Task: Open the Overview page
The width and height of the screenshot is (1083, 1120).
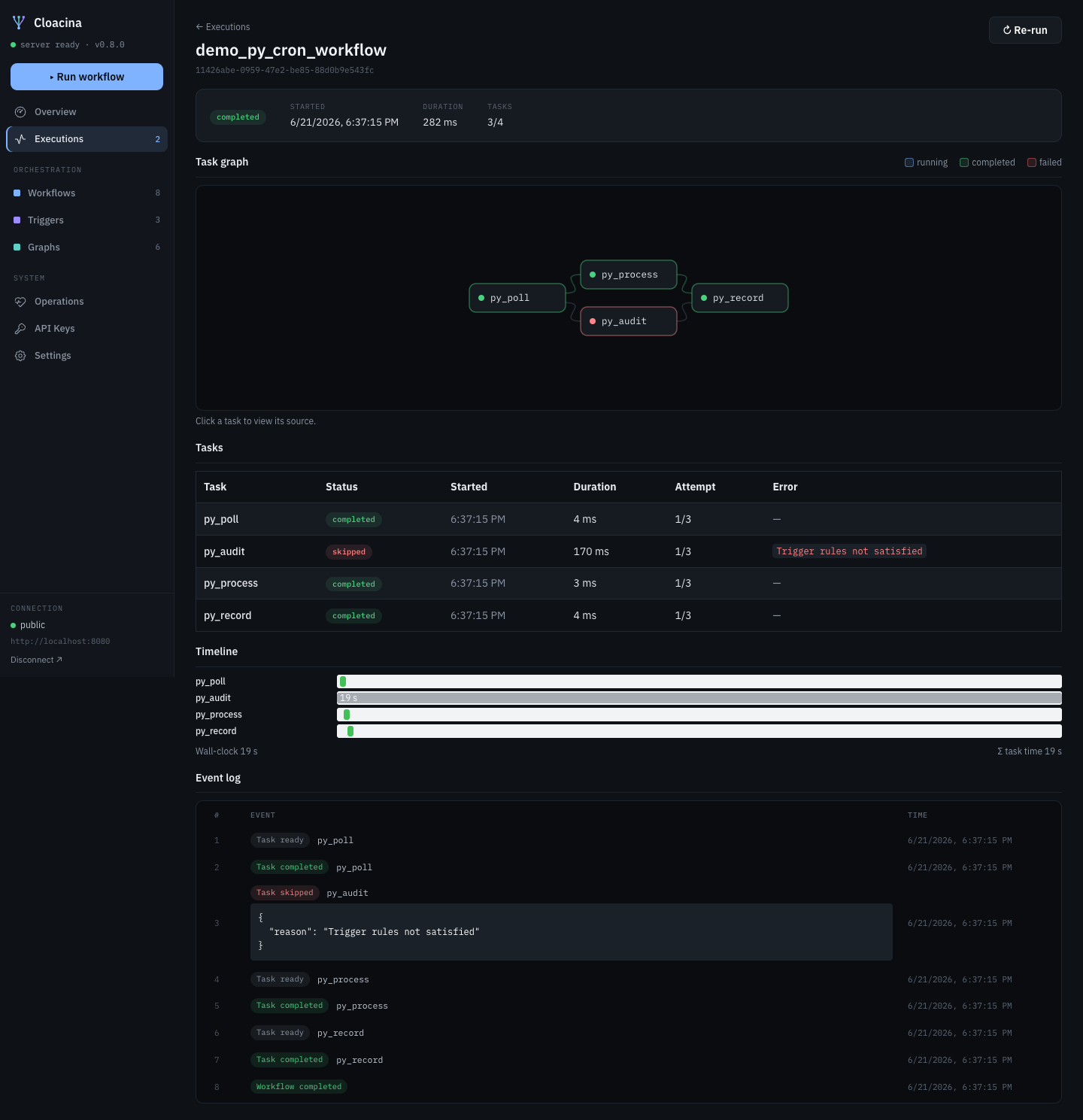Action: (86, 112)
